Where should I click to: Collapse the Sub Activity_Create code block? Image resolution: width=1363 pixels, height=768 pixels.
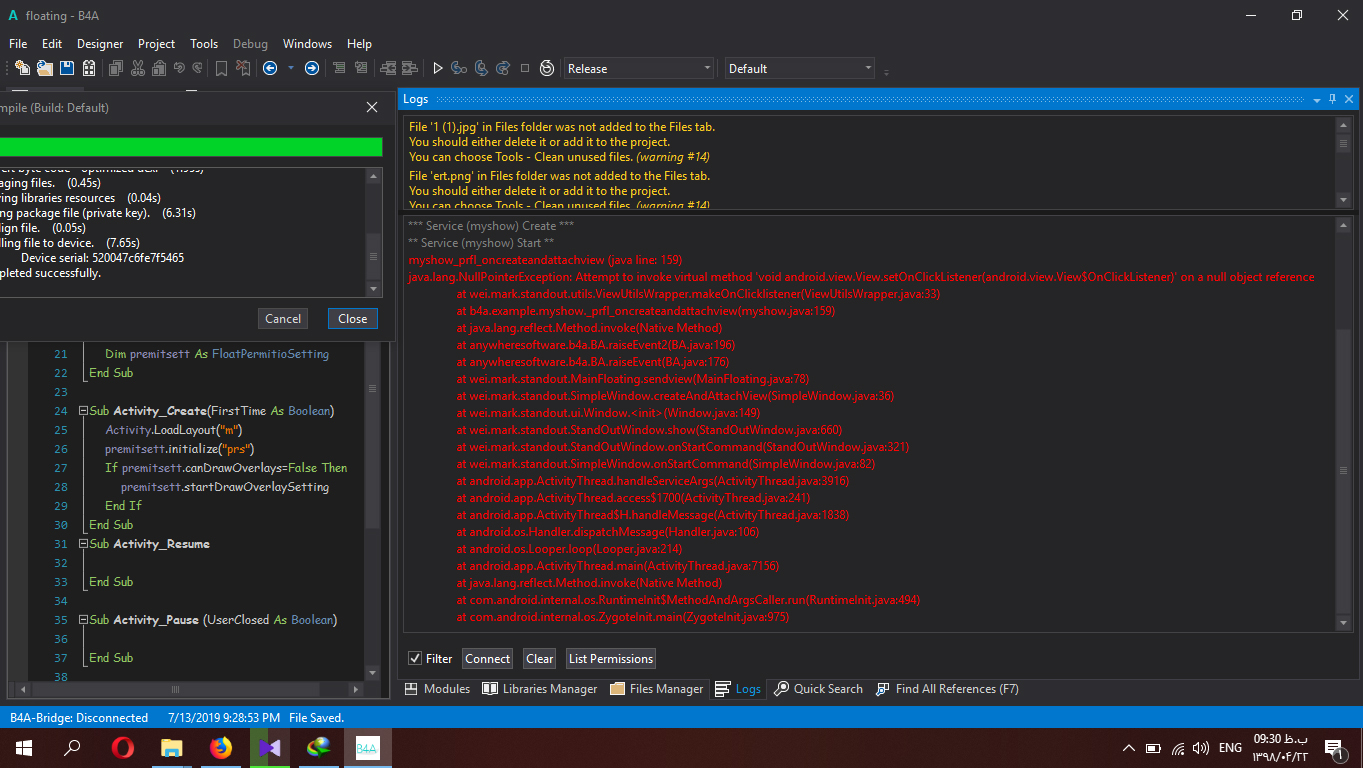click(82, 411)
